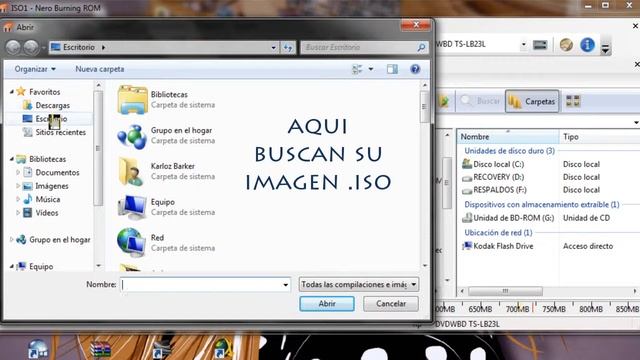Select the Red network icon in file list
The height and width of the screenshot is (360, 640).
pos(131,242)
